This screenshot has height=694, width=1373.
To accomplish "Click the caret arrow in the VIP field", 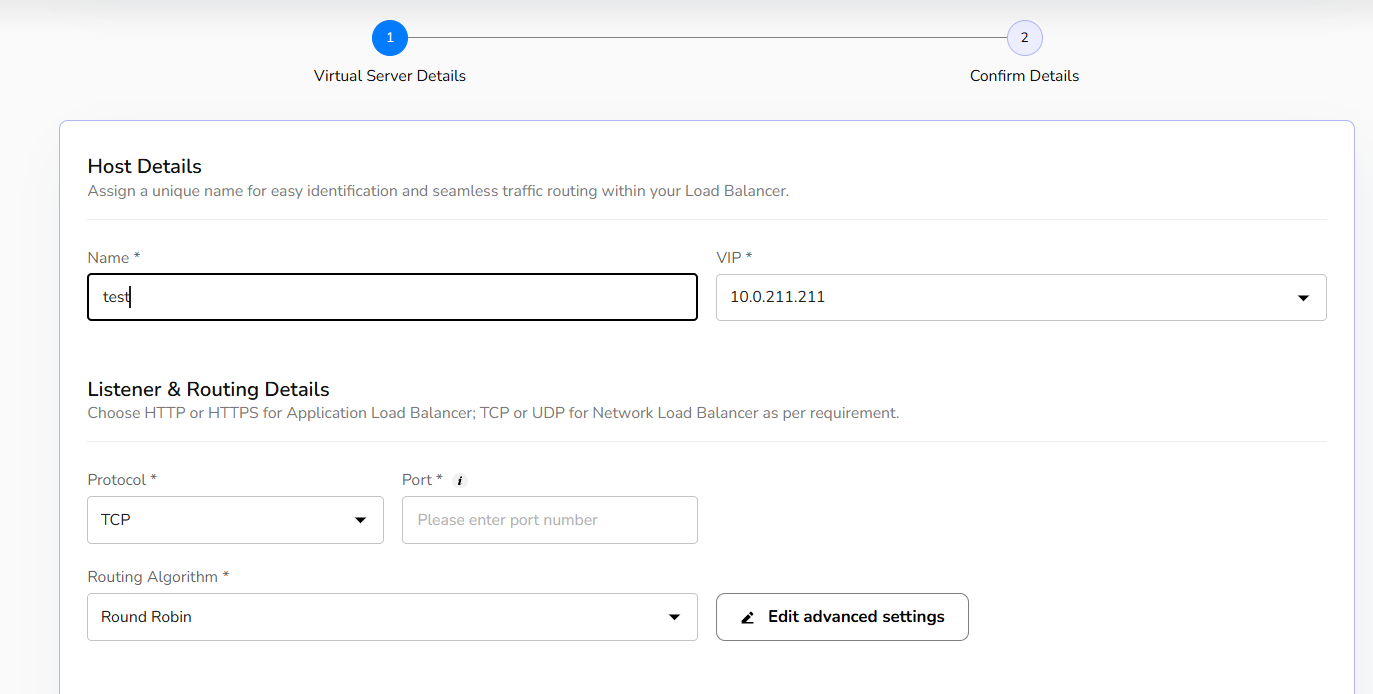I will (1303, 298).
